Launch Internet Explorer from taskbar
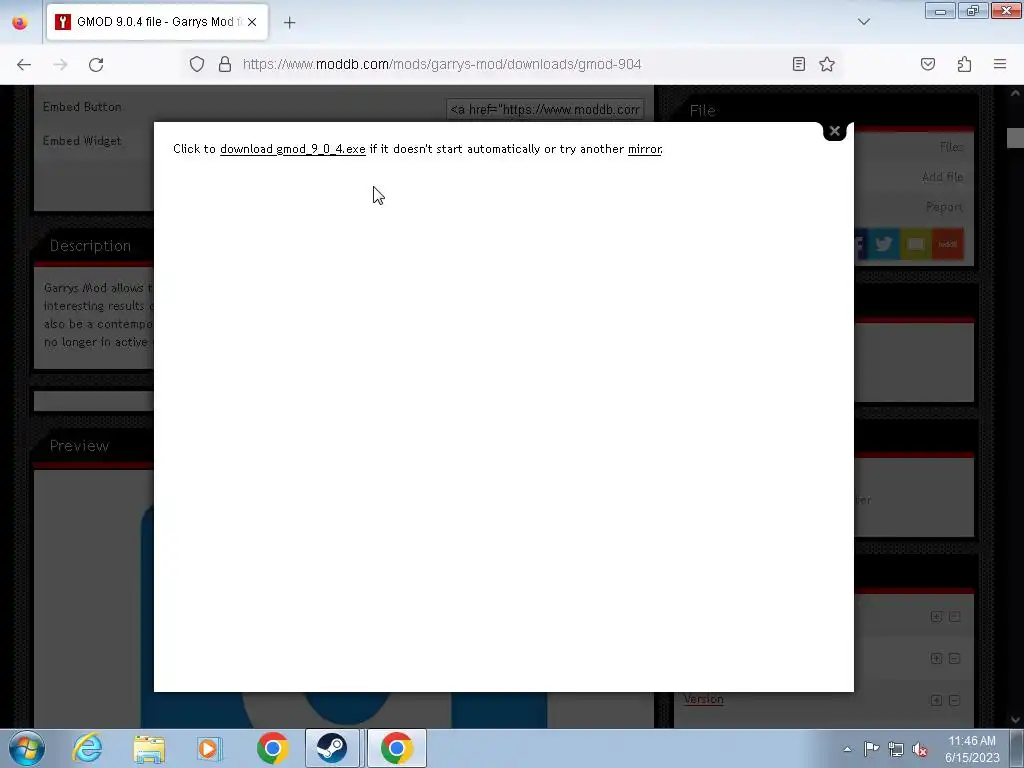Screen dimensions: 1024x768 (87, 748)
